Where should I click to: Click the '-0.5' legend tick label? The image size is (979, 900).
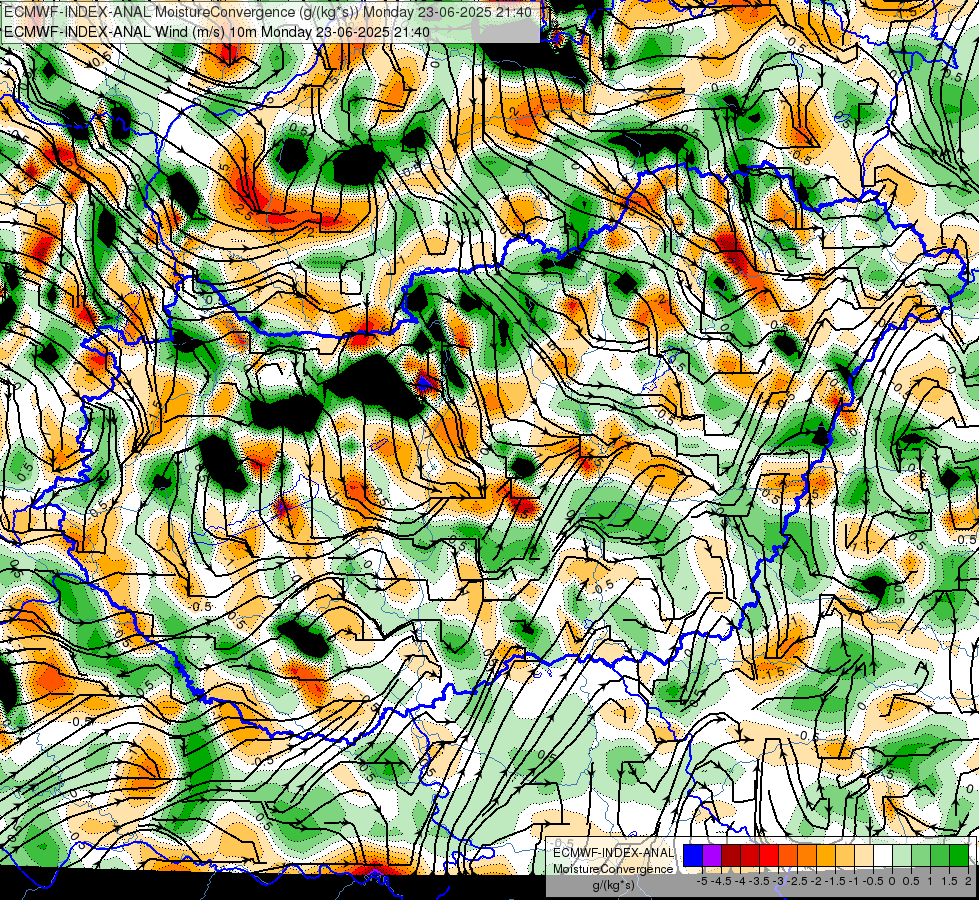point(873,881)
